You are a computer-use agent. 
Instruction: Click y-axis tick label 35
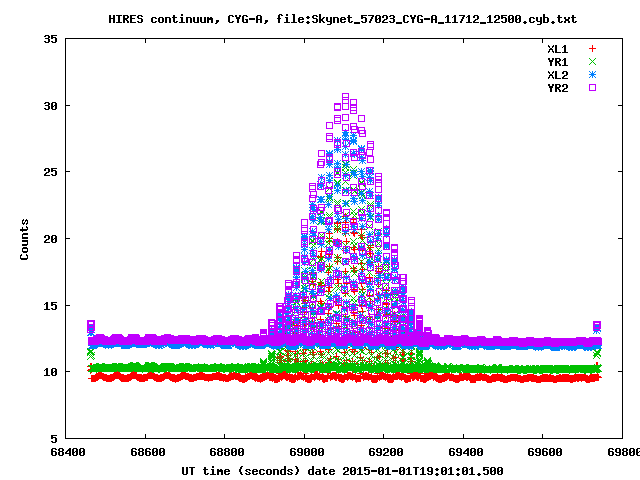pos(51,39)
